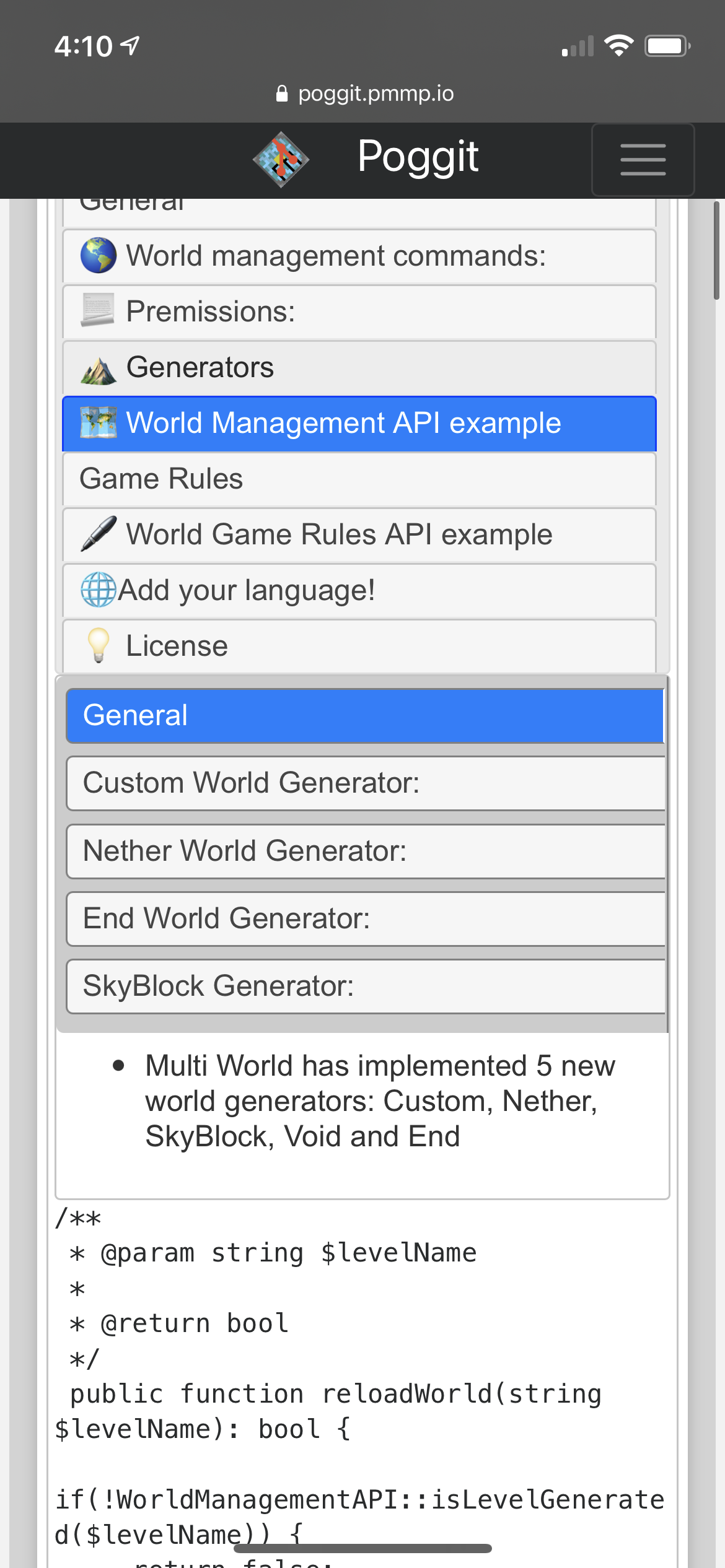
Task: Click the globe icon on World management commands
Action: [98, 256]
